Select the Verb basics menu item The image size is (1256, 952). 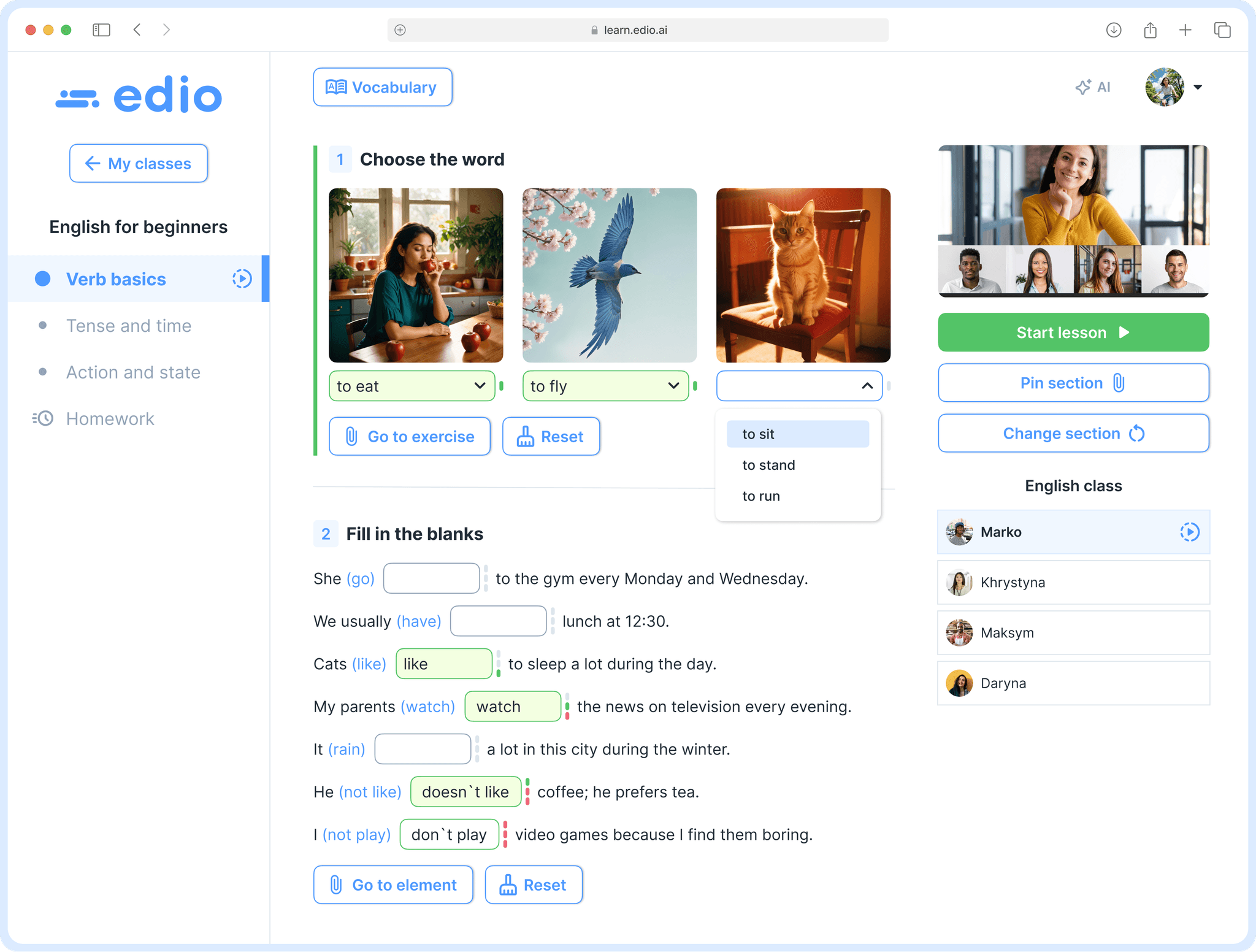click(x=116, y=279)
